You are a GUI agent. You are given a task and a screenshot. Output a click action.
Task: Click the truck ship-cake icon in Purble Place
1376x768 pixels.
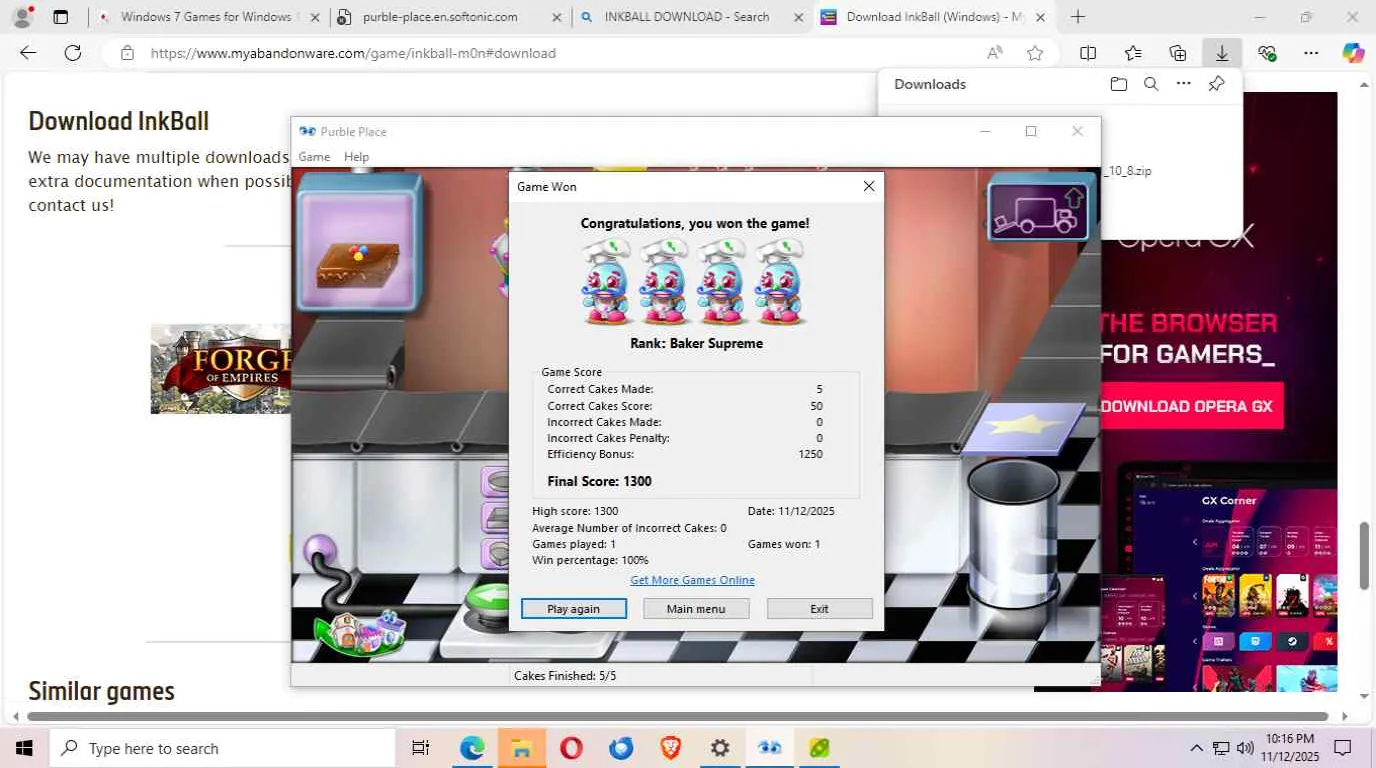point(1038,211)
